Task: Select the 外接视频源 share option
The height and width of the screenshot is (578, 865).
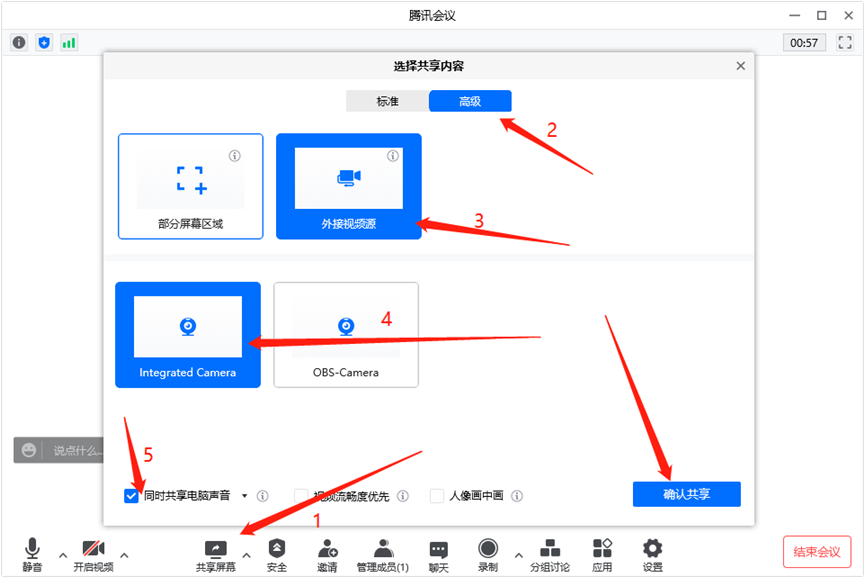Action: pos(349,186)
